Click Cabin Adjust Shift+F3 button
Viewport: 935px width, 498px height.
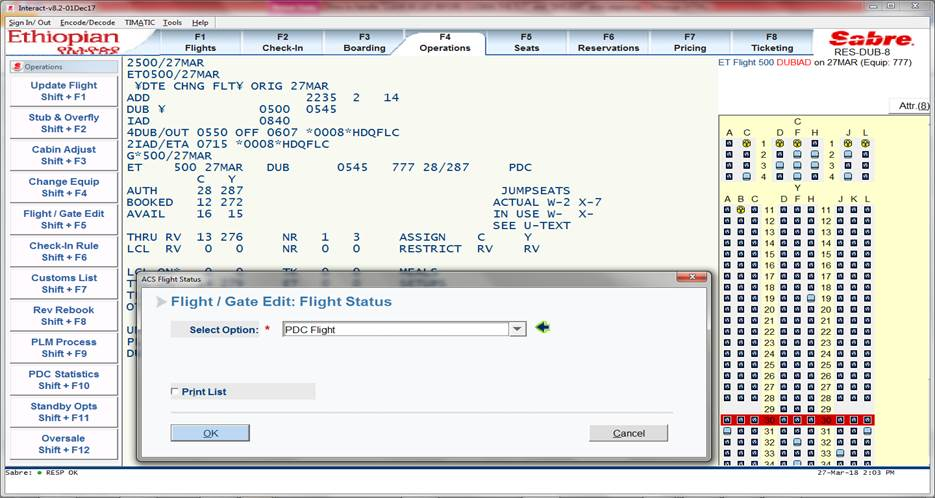tap(64, 156)
